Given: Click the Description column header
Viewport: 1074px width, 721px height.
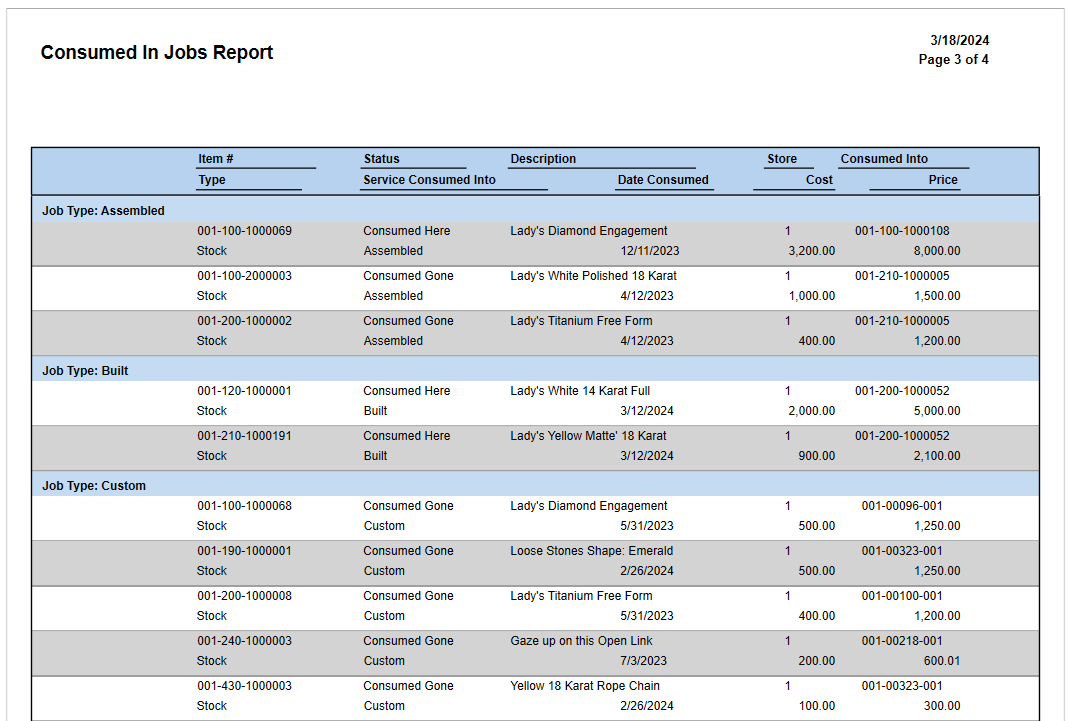Looking at the screenshot, I should pyautogui.click(x=543, y=159).
